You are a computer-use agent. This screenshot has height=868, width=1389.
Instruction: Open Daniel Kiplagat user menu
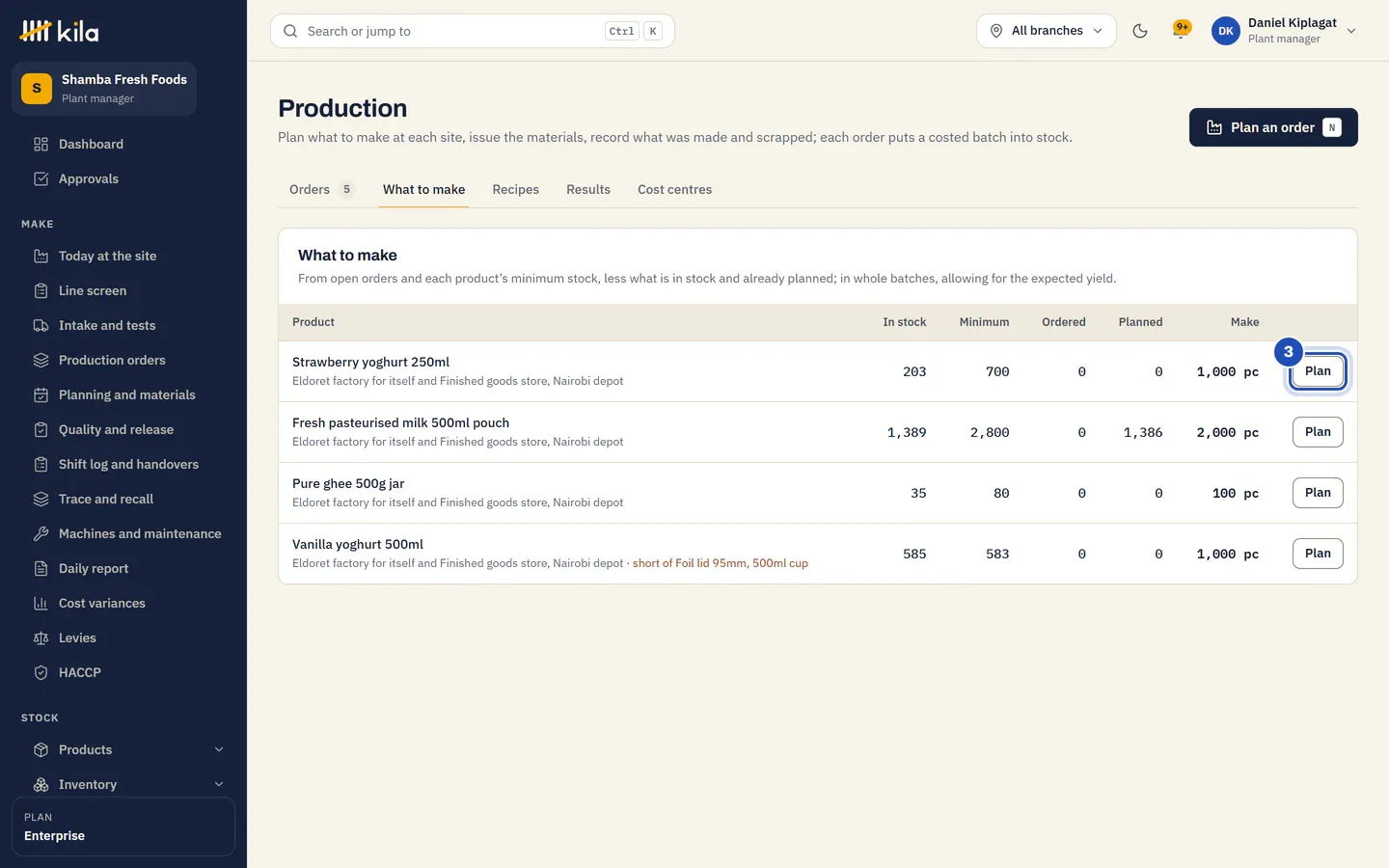[1285, 31]
